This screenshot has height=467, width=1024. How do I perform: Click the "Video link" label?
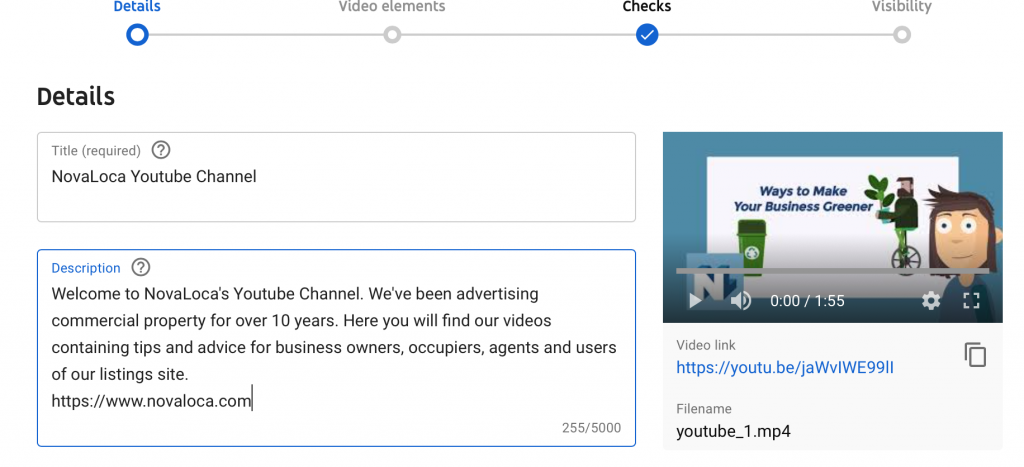click(706, 345)
